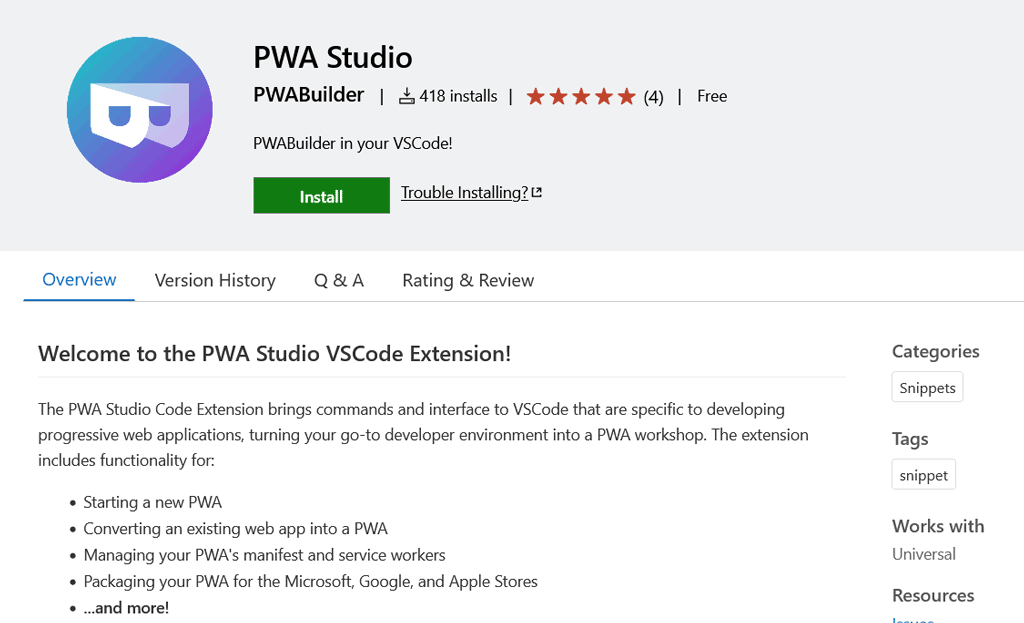Click the green Install button
This screenshot has width=1024, height=623.
pyautogui.click(x=321, y=195)
